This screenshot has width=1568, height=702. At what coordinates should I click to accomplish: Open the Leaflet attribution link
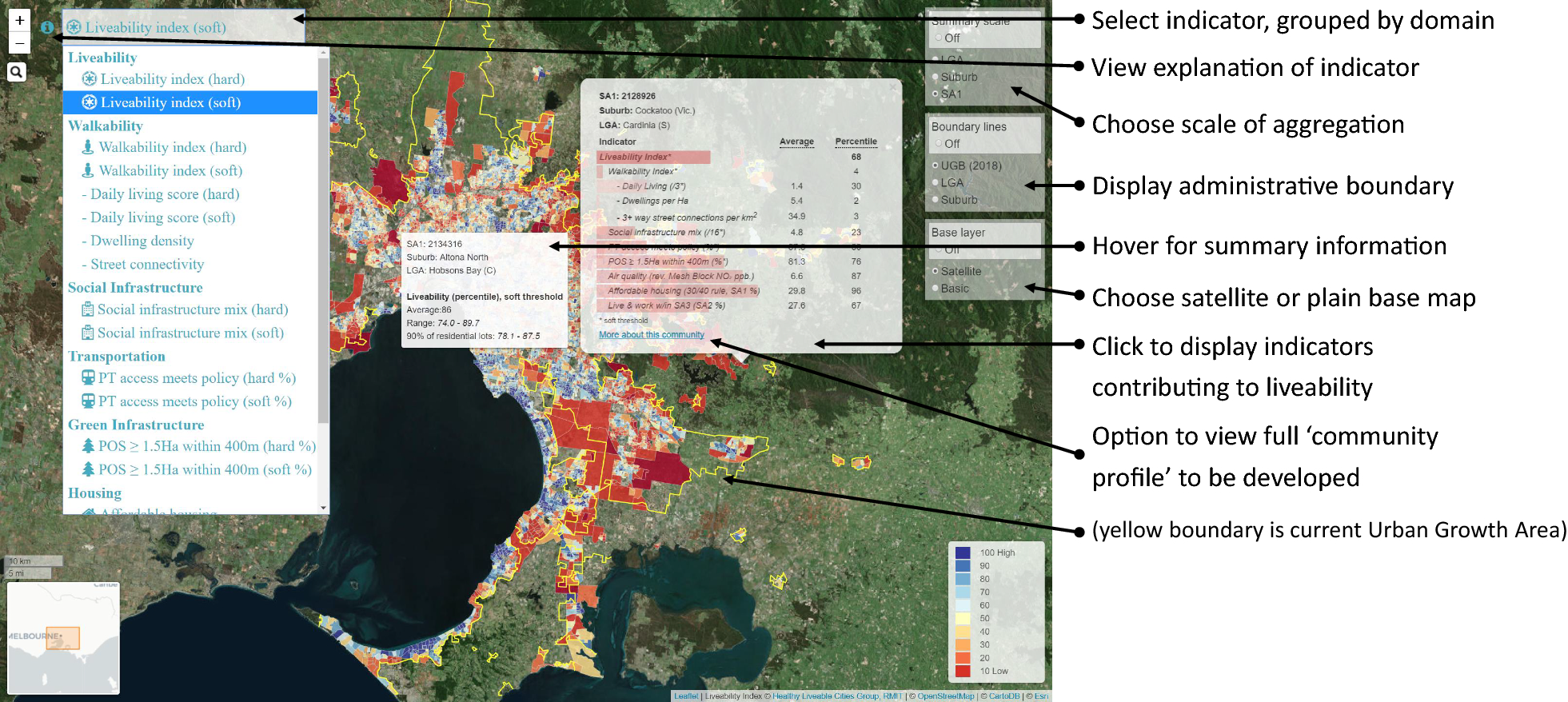(686, 696)
